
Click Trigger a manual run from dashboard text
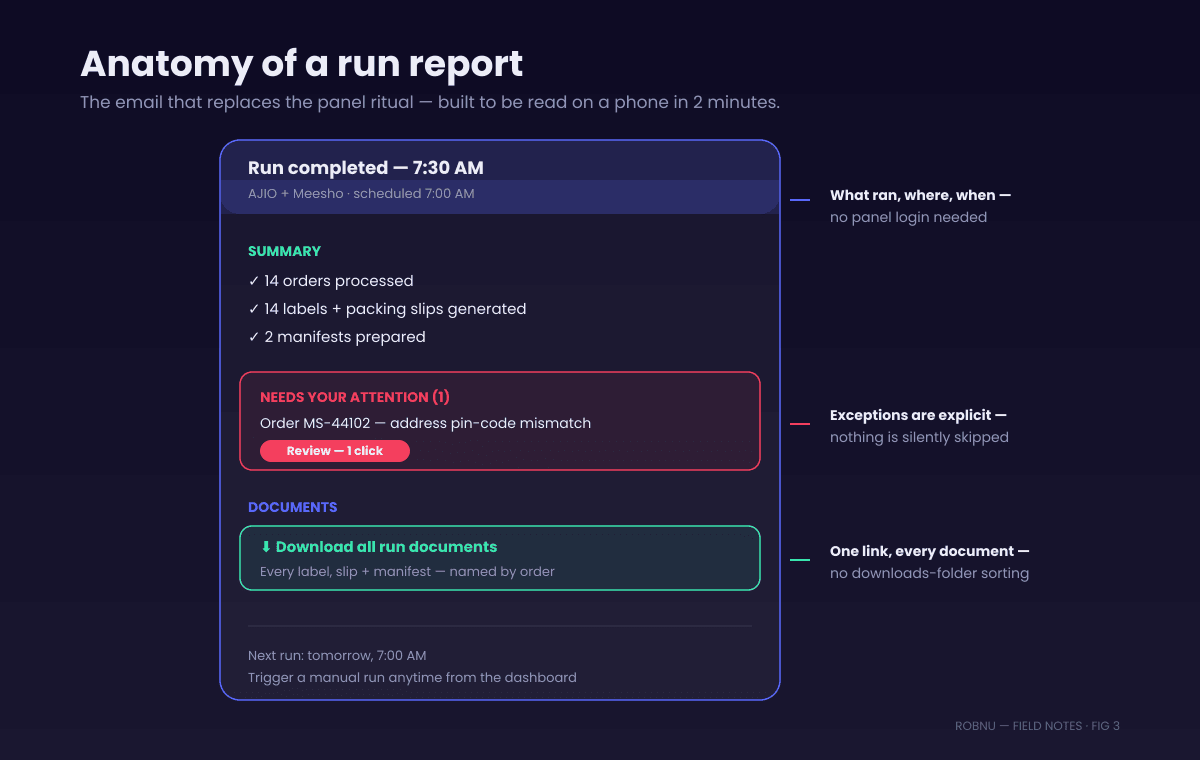(412, 678)
